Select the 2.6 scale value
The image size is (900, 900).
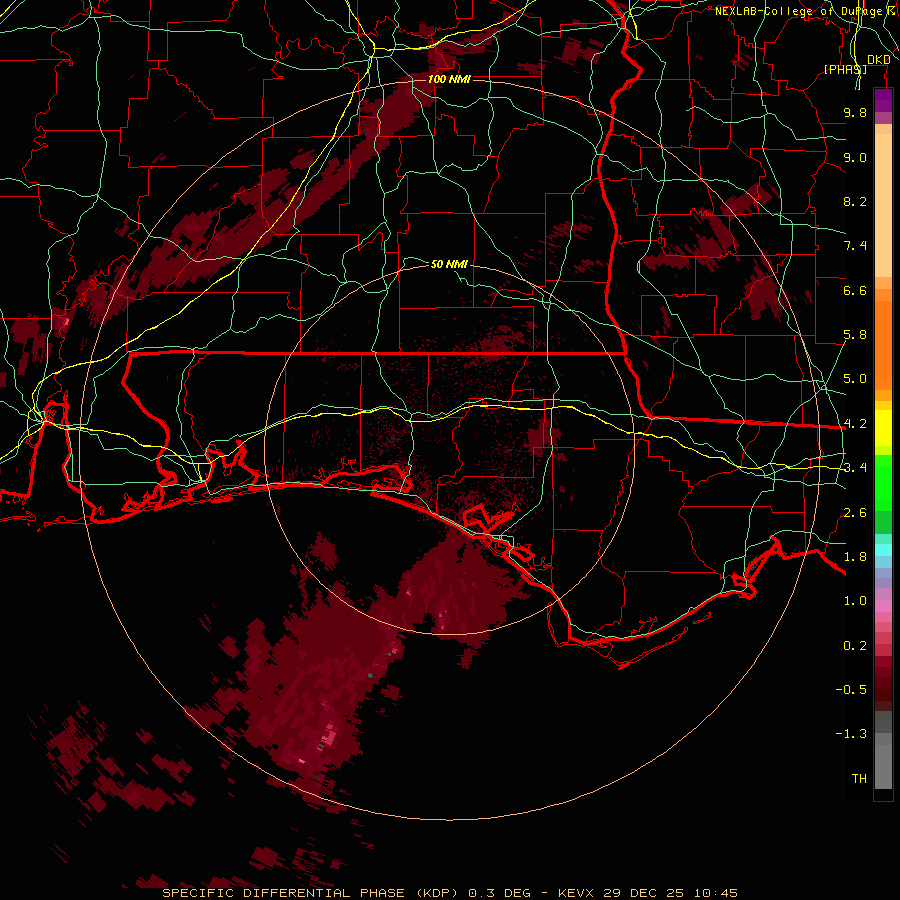click(855, 513)
